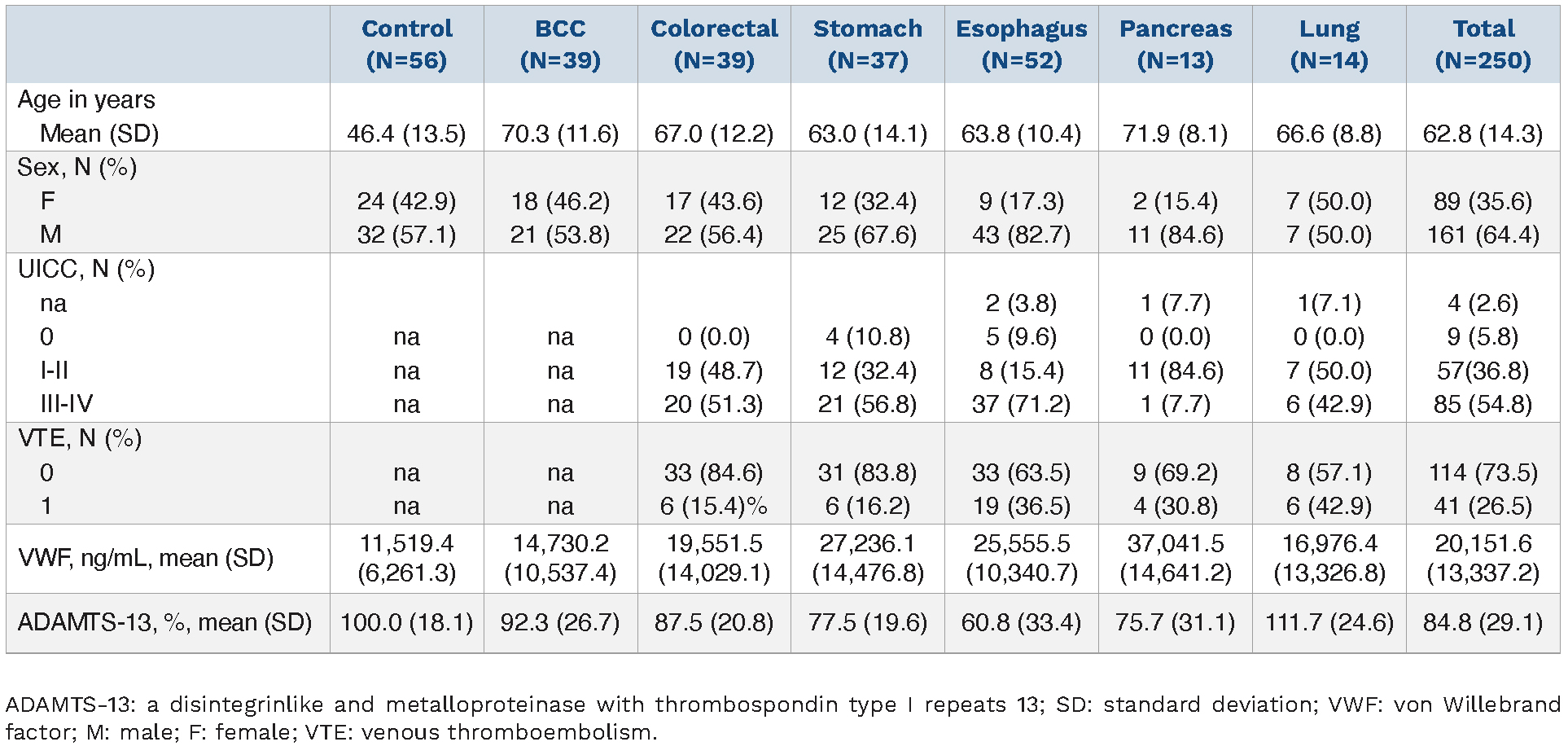The height and width of the screenshot is (755, 1568).
Task: Click the BCC (N=39) column header
Action: pyautogui.click(x=560, y=44)
